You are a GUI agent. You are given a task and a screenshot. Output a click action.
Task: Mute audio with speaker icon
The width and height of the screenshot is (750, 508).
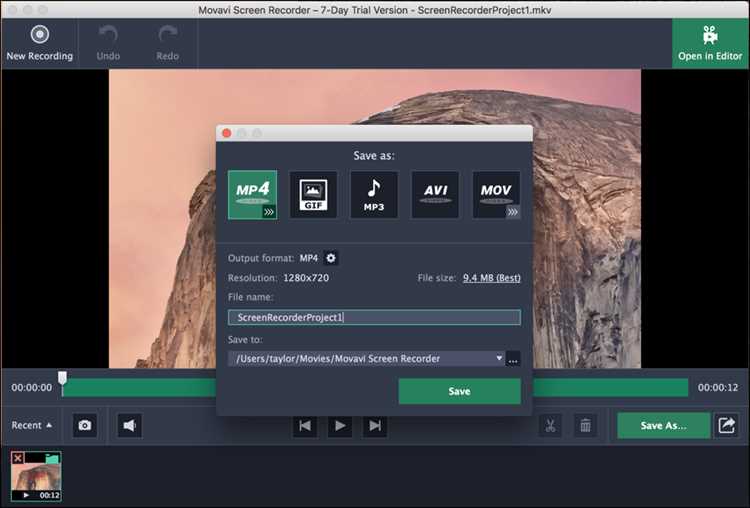pos(130,425)
